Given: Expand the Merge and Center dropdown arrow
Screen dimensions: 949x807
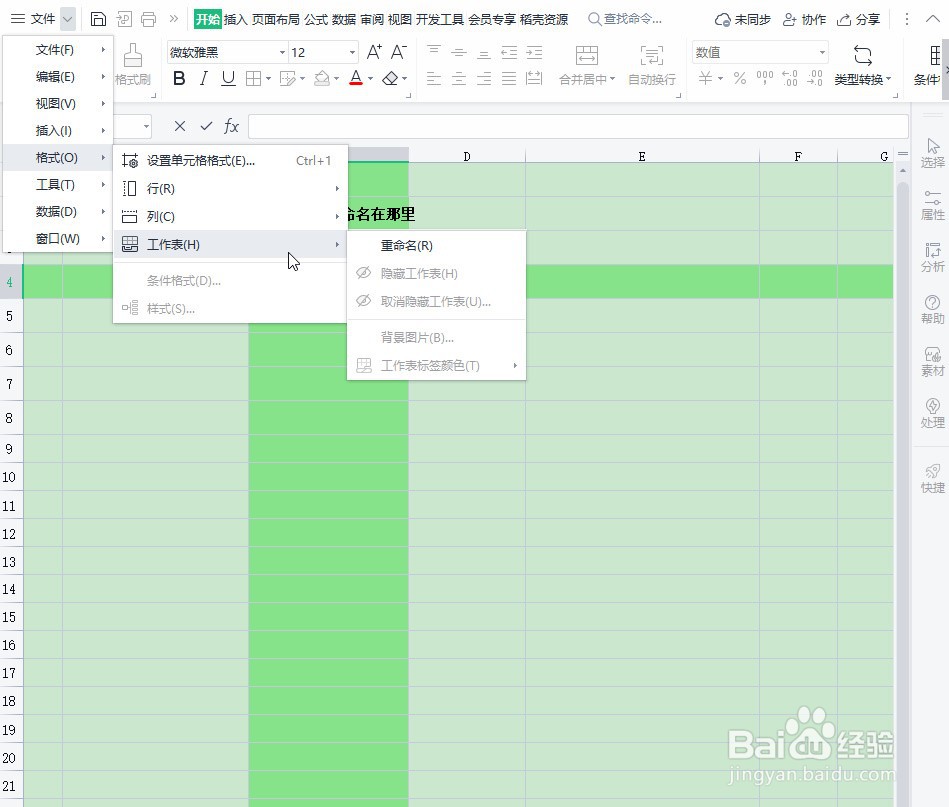Looking at the screenshot, I should tap(612, 79).
